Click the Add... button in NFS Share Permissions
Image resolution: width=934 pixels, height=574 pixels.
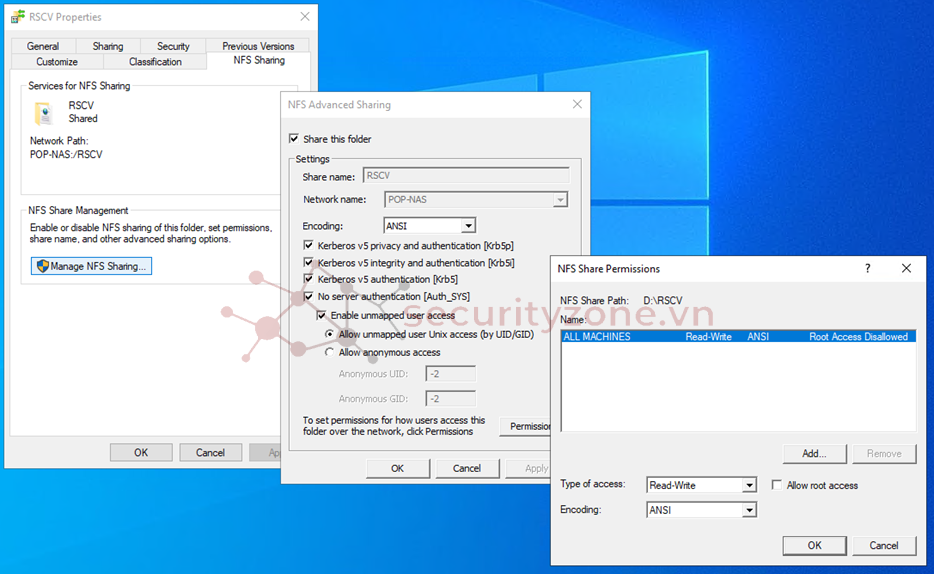(x=814, y=453)
